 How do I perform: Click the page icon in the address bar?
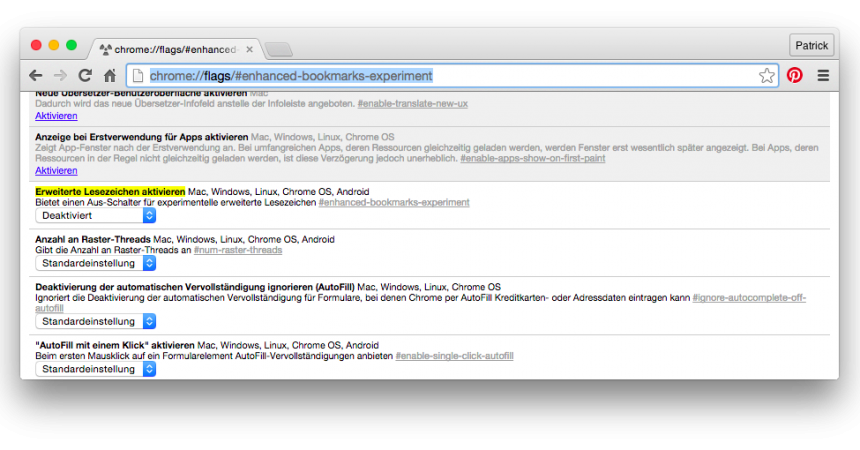click(x=138, y=76)
